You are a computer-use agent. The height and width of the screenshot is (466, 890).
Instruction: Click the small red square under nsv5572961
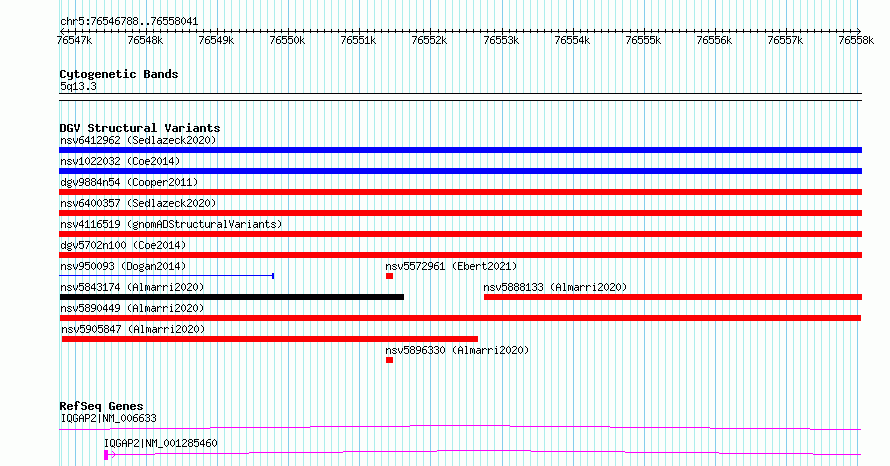point(389,276)
